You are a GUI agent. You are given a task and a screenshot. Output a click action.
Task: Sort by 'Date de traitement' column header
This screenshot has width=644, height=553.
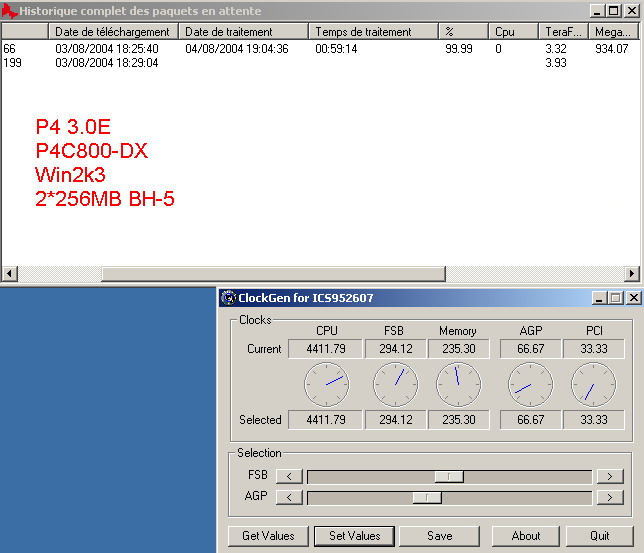click(243, 32)
